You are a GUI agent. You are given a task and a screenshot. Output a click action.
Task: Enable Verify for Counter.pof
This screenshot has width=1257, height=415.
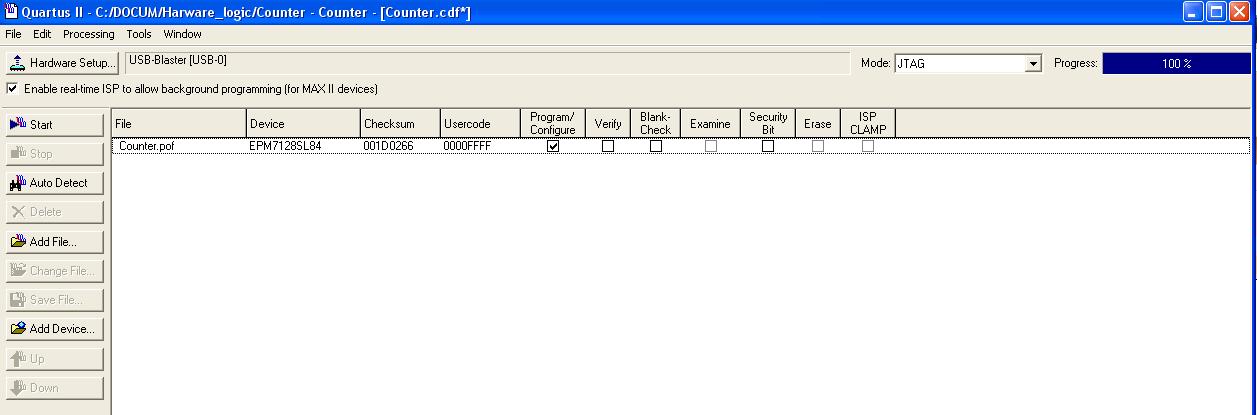[608, 146]
